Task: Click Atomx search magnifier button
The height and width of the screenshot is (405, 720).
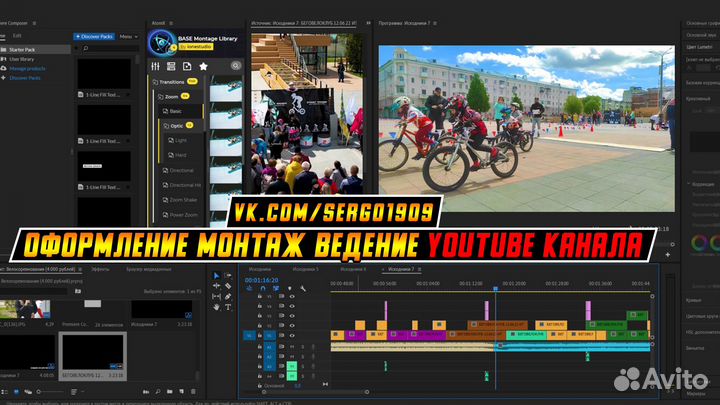Action: click(236, 66)
